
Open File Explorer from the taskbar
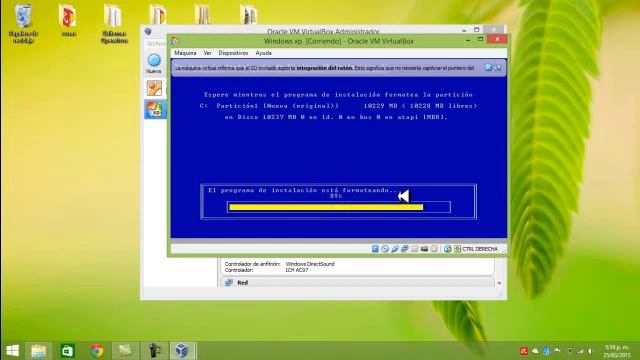coord(39,351)
